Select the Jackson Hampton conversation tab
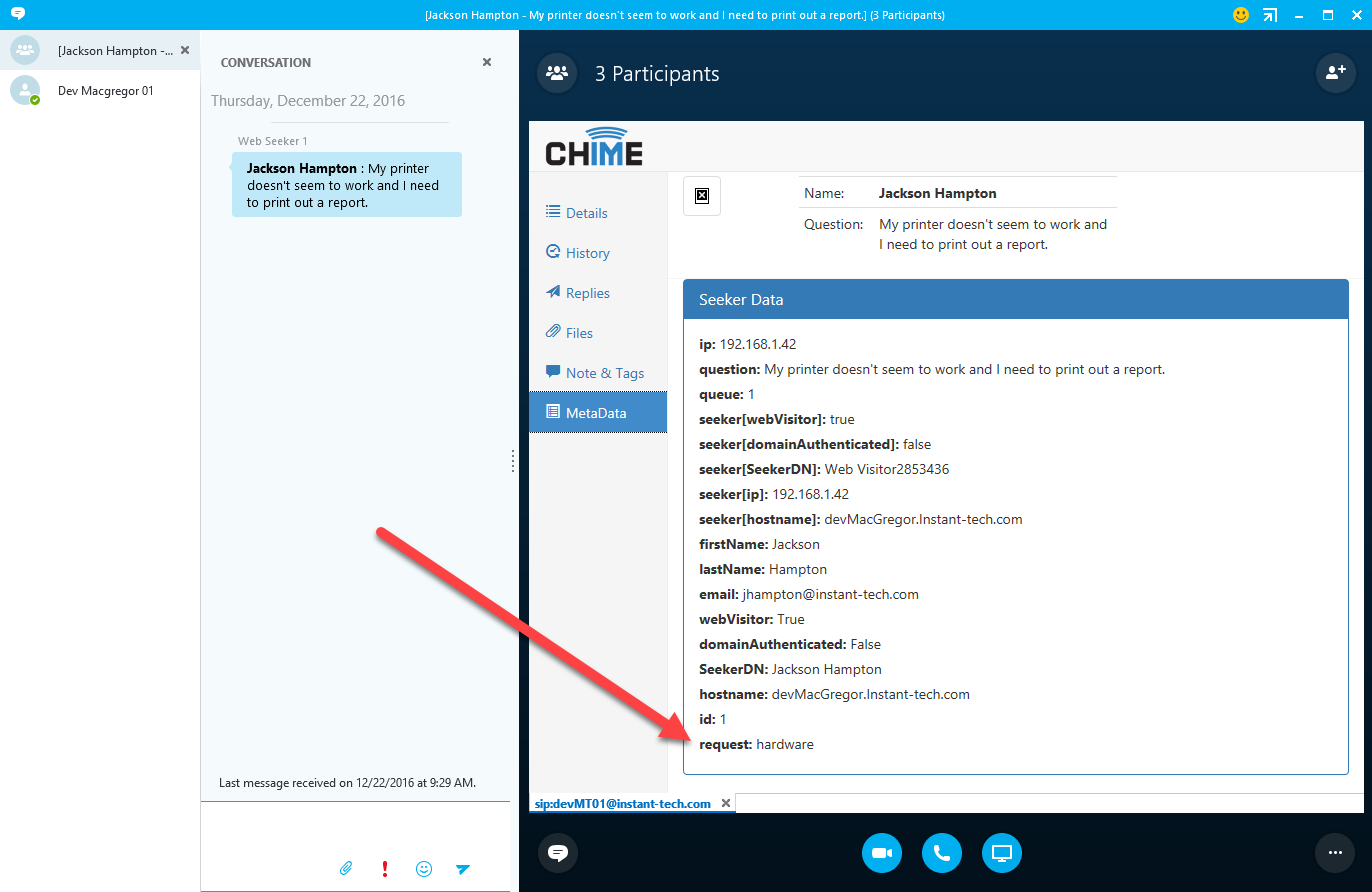The image size is (1372, 892). 100,50
